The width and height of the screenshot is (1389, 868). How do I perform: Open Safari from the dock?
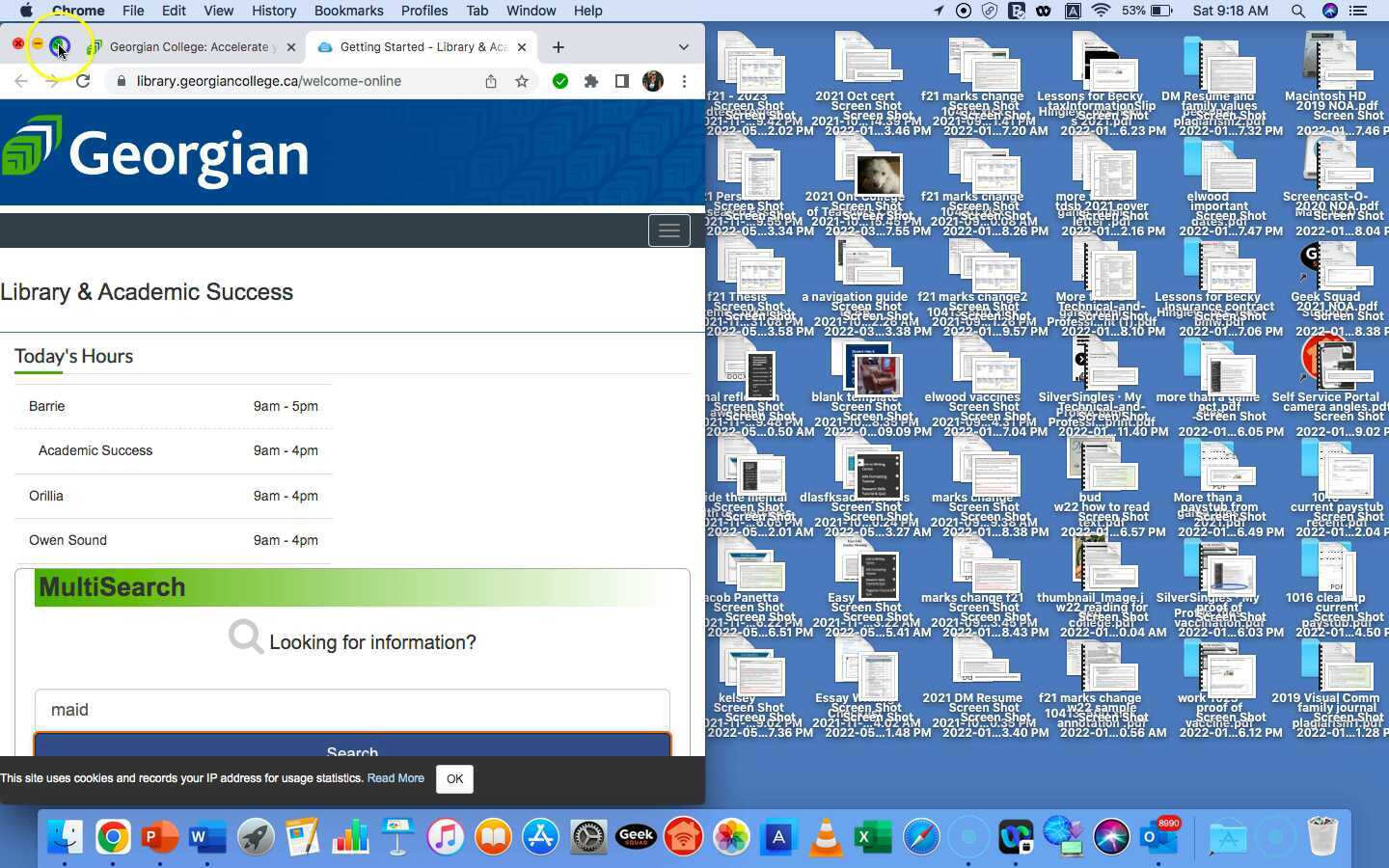(921, 837)
